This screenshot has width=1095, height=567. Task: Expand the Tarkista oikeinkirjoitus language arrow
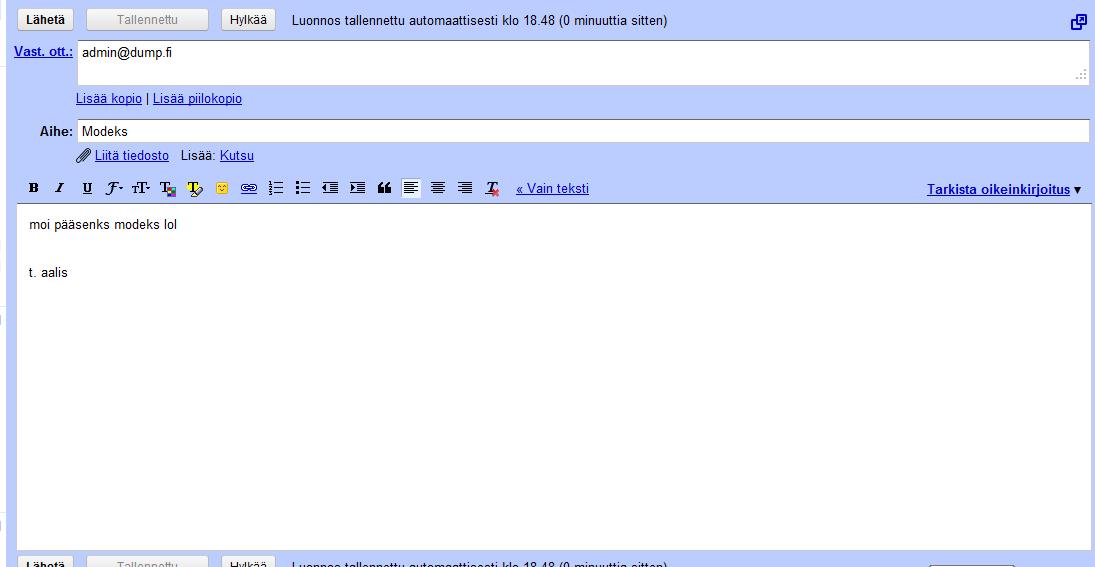(x=1077, y=190)
